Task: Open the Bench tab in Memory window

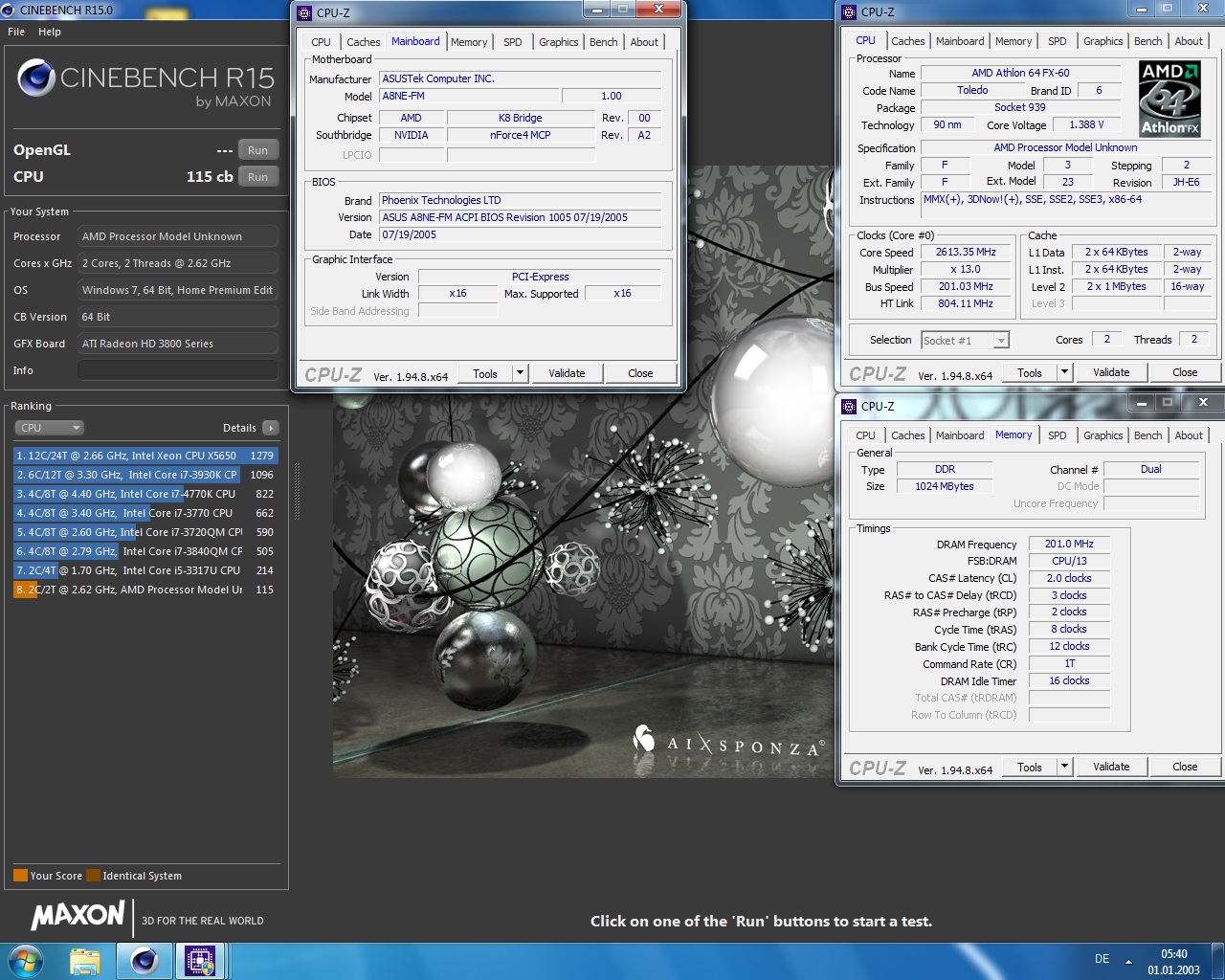Action: pos(1147,435)
